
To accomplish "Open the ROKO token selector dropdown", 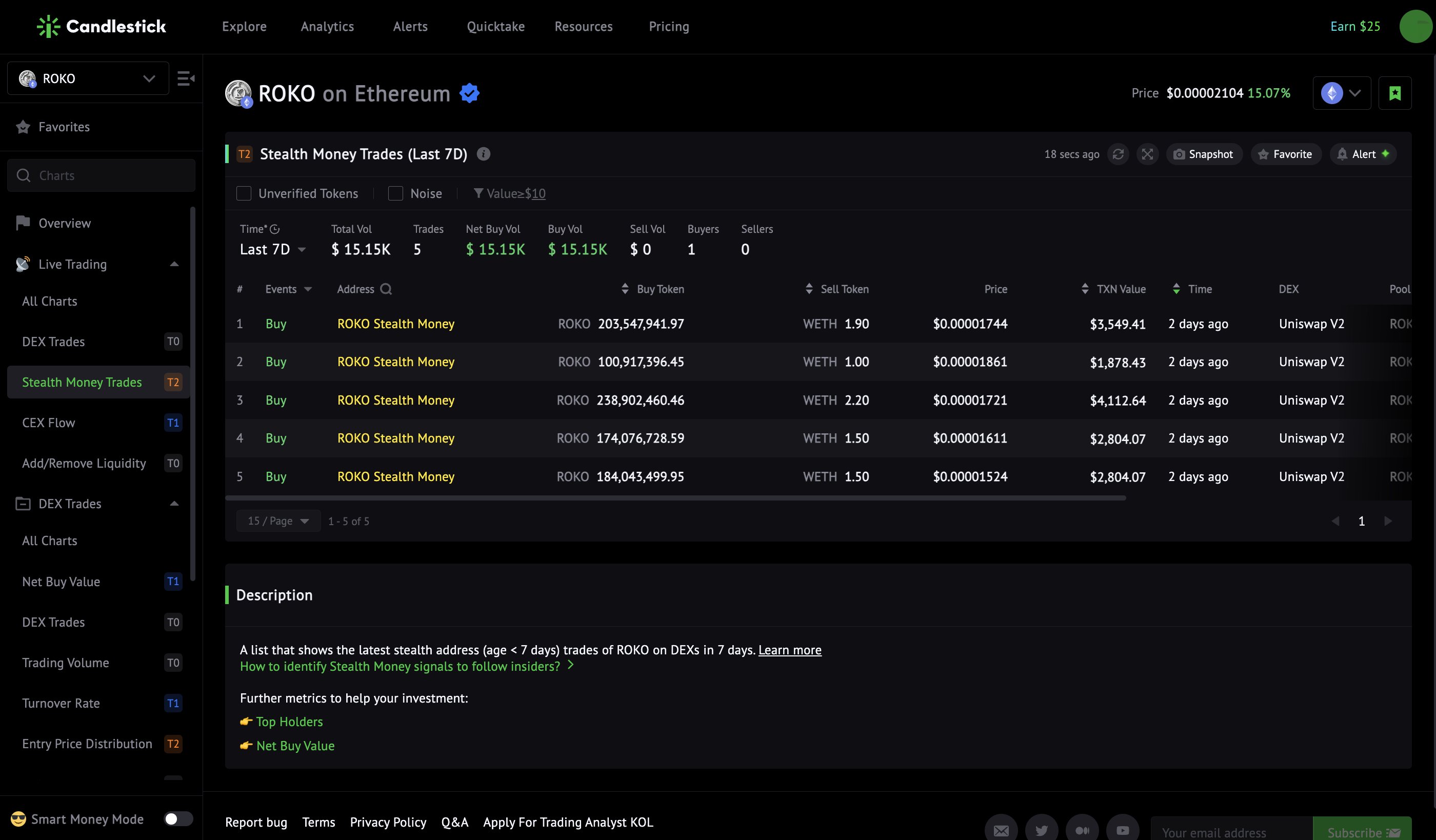I will pyautogui.click(x=88, y=78).
